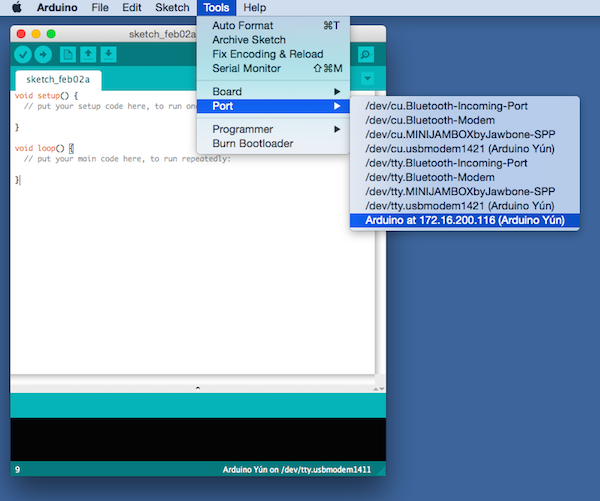600x501 pixels.
Task: Expand the Programmer submenu
Action: (x=273, y=129)
